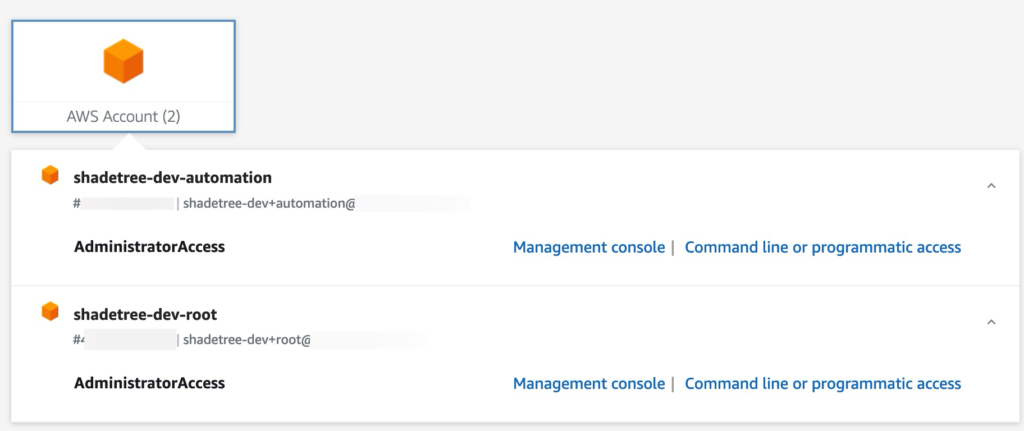This screenshot has height=431, width=1024.
Task: Select AdministratorAccess role under shadetree-dev-automation
Action: coord(149,247)
